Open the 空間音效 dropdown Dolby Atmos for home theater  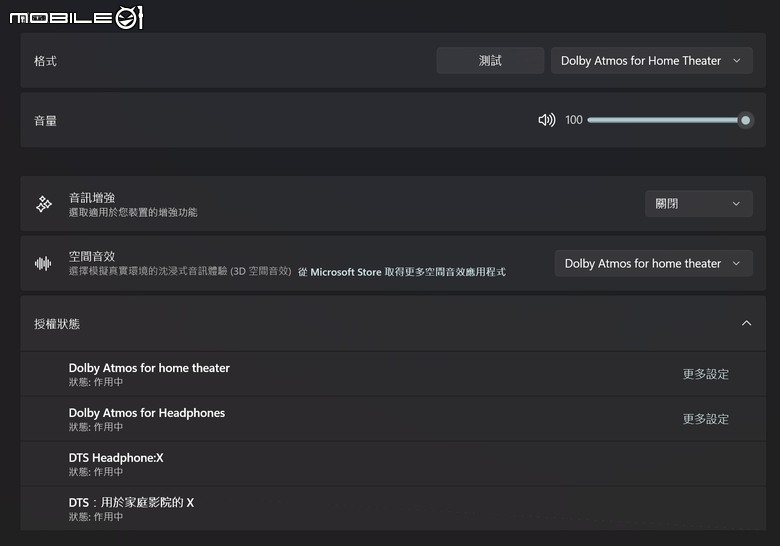[x=653, y=264]
